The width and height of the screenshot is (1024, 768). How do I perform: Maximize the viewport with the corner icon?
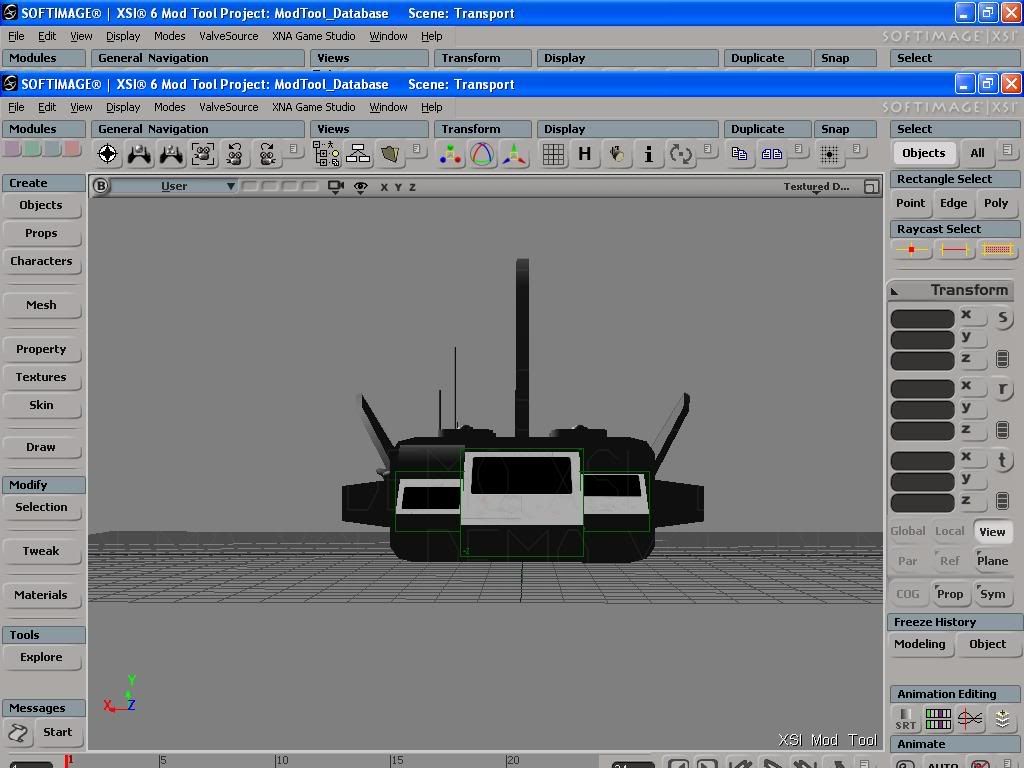(871, 187)
